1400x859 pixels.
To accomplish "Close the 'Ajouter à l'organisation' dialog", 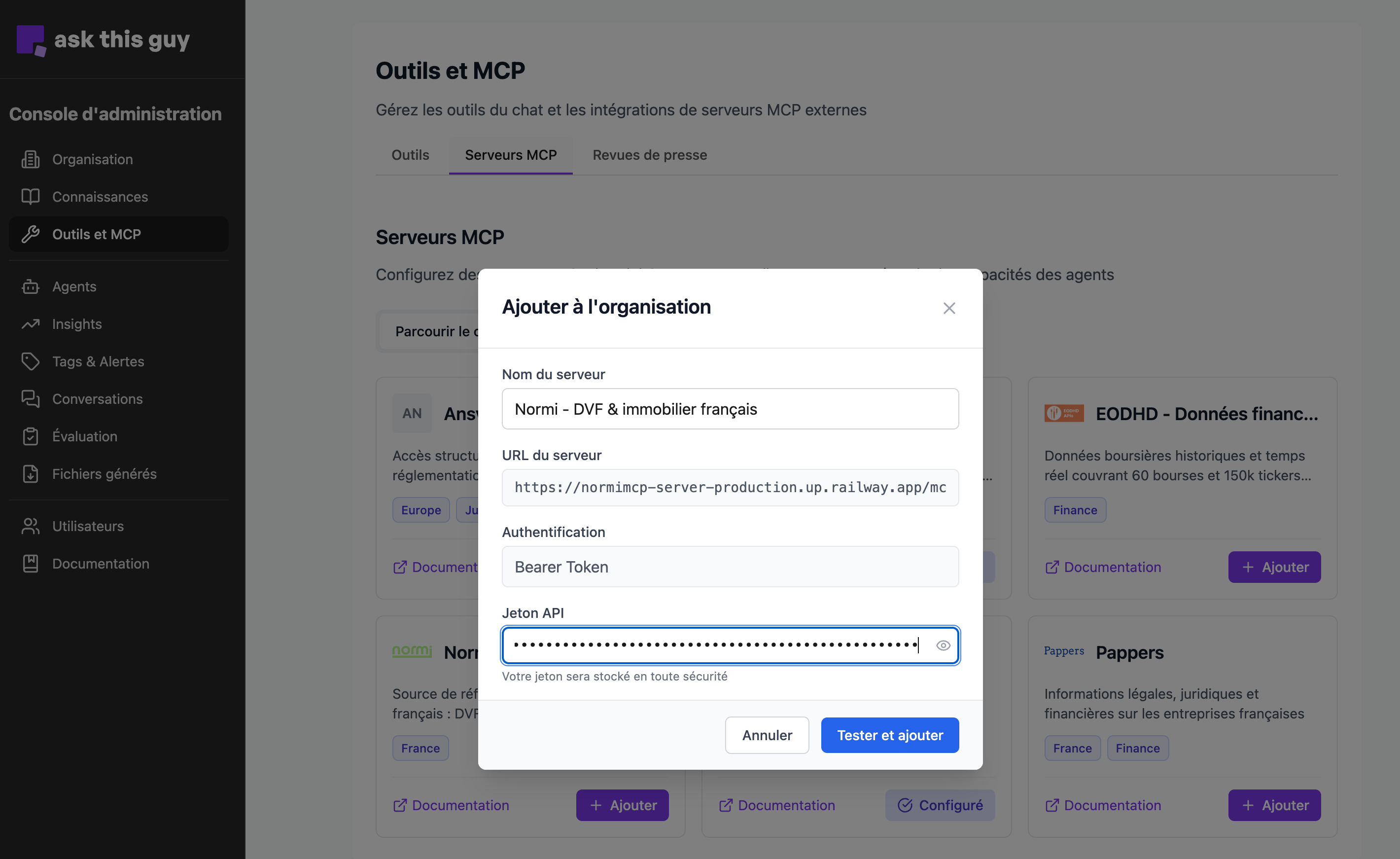I will [949, 308].
